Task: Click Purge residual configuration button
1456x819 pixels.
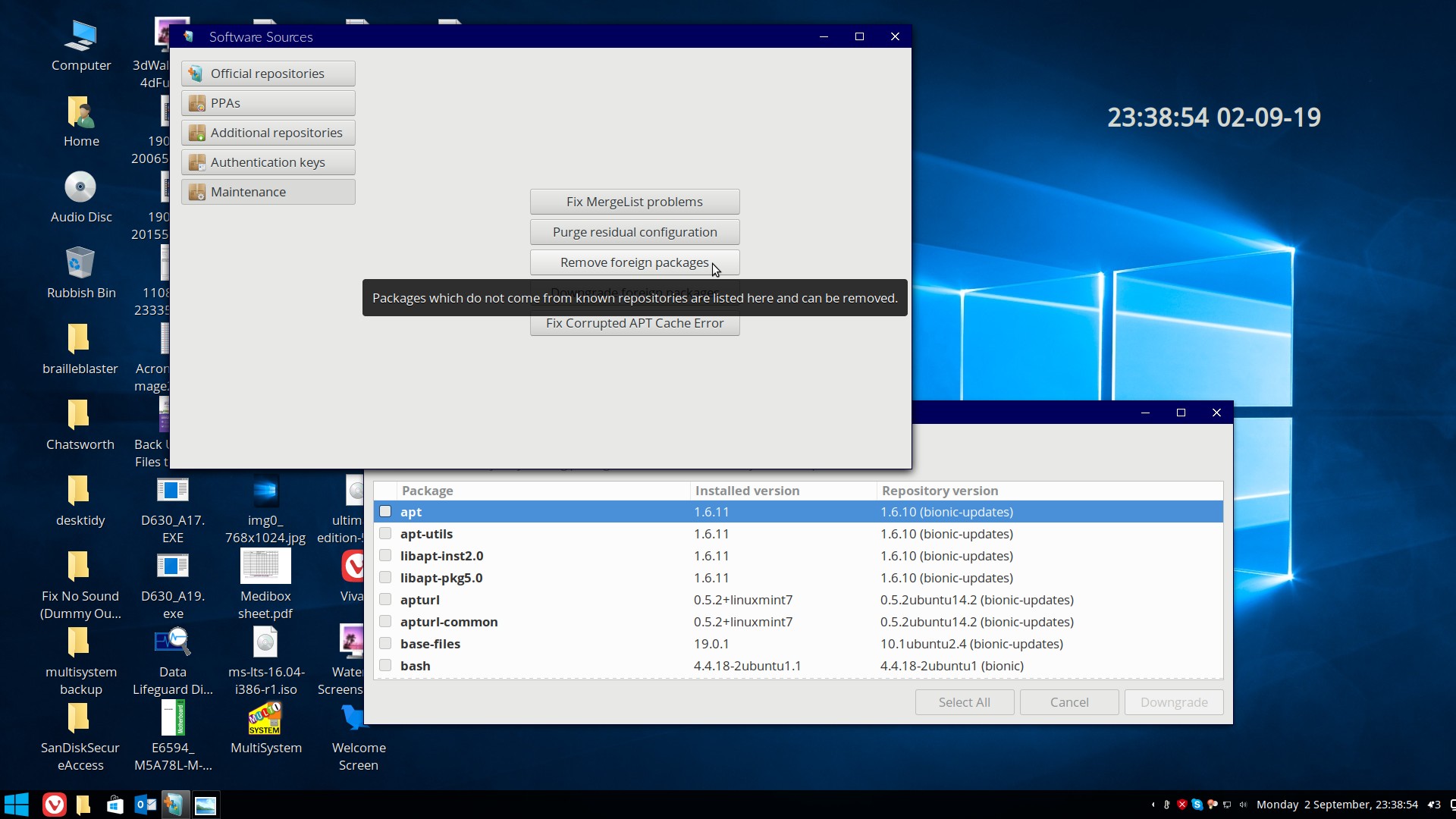Action: point(634,232)
